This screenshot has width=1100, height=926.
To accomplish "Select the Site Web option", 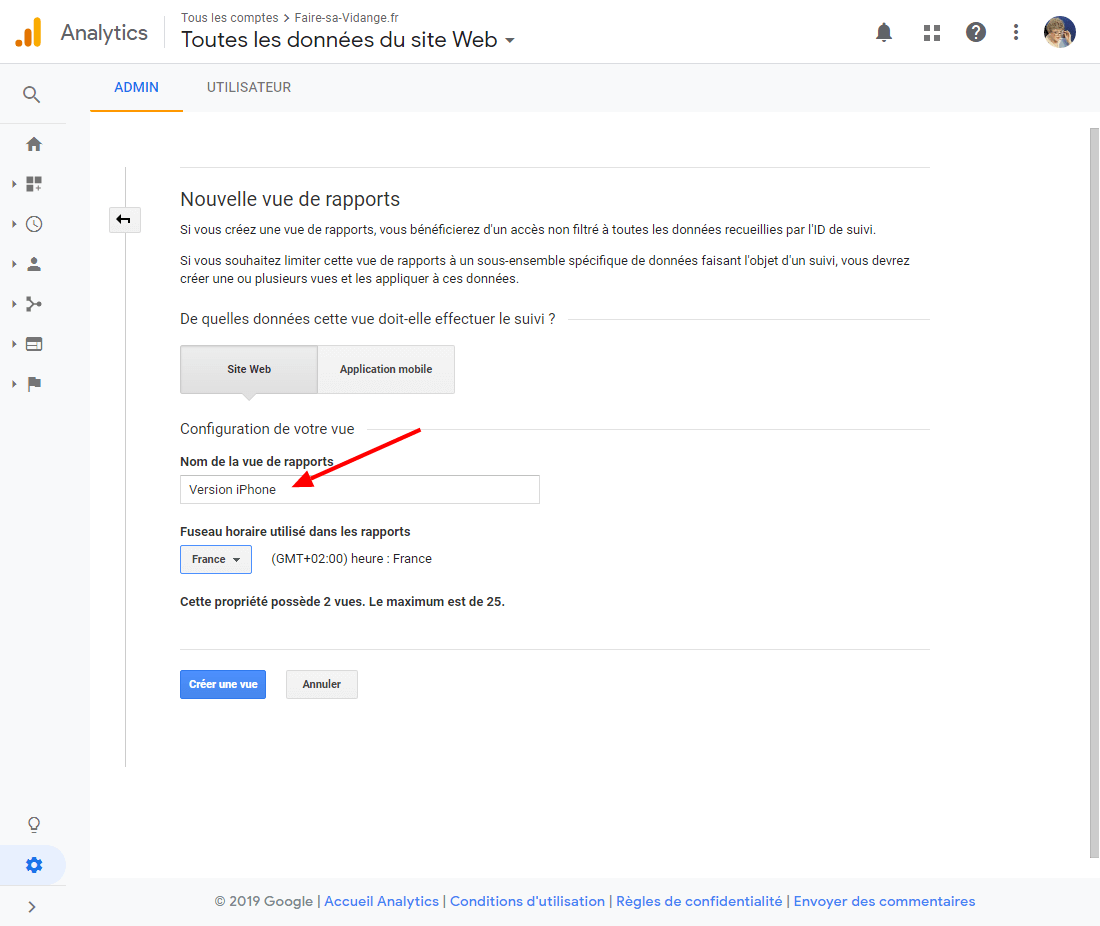I will click(248, 369).
